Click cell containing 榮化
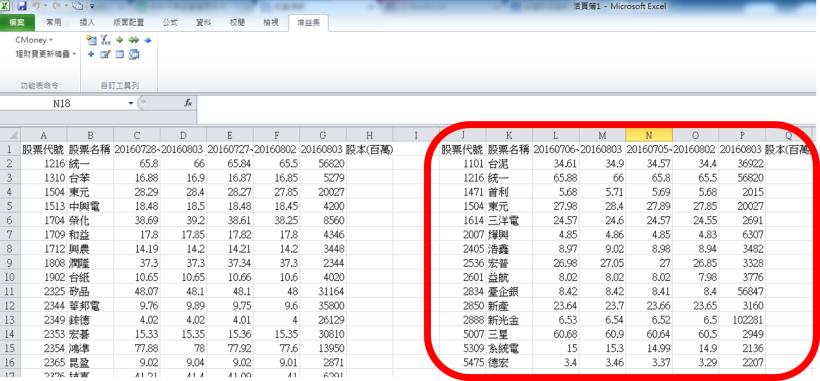The image size is (820, 381). (x=90, y=220)
